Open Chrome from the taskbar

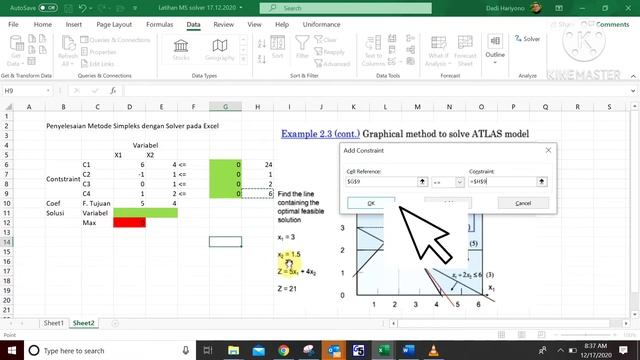(283, 351)
